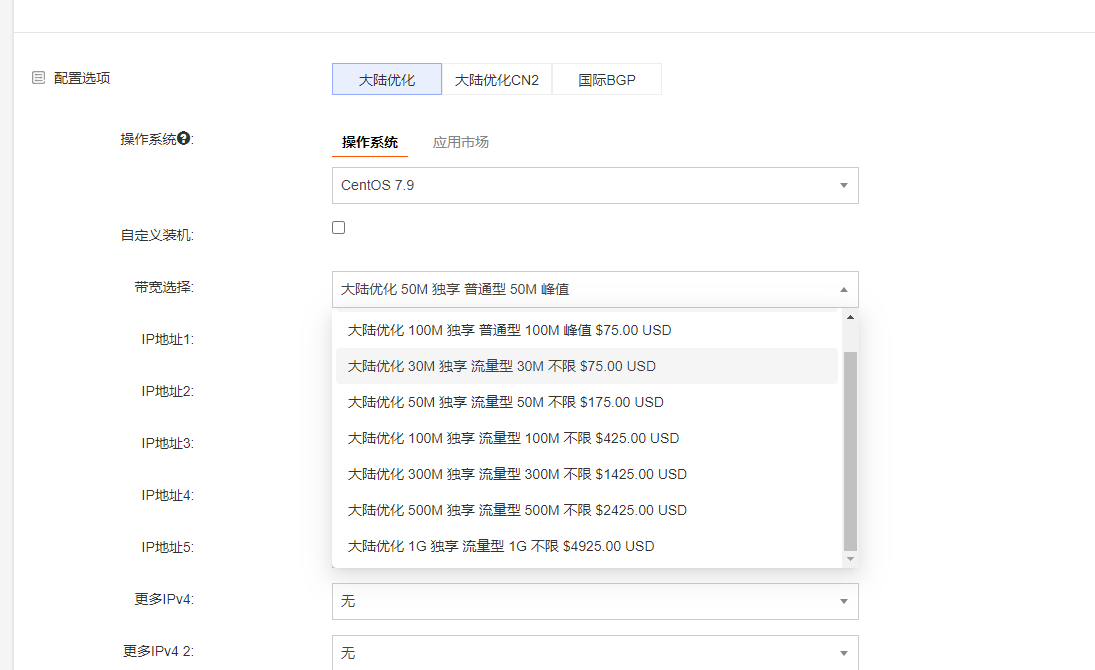Screen dimensions: 1095x670
Task: Select the 大陆优化 line tab
Action: (387, 80)
